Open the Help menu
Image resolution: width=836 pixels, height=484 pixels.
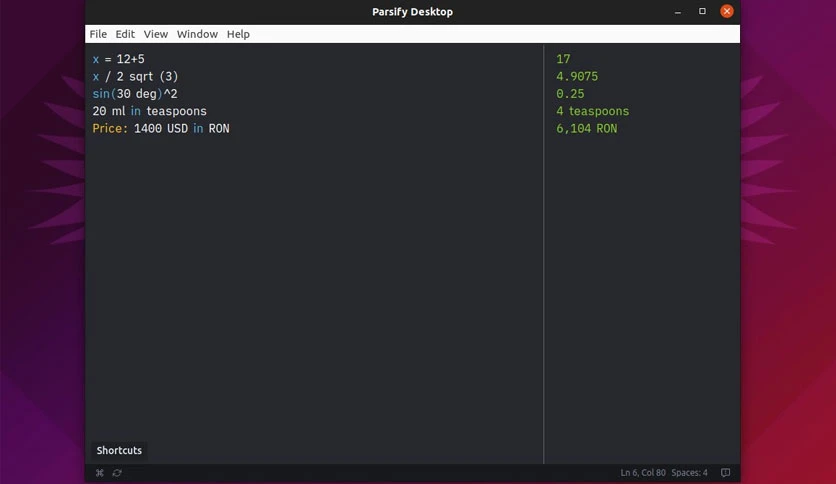click(238, 34)
